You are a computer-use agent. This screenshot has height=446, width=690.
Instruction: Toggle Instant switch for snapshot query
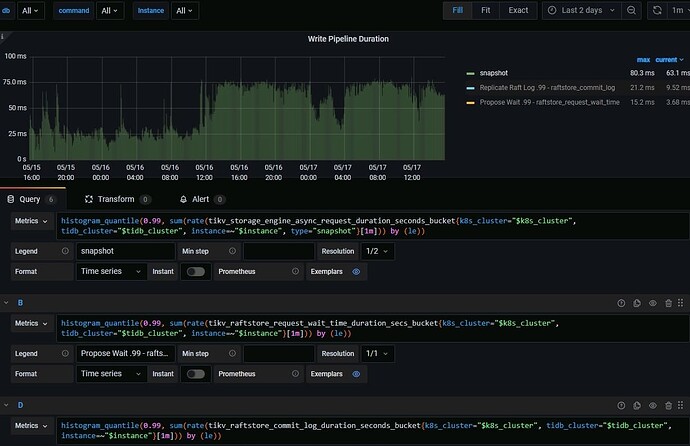pyautogui.click(x=196, y=271)
